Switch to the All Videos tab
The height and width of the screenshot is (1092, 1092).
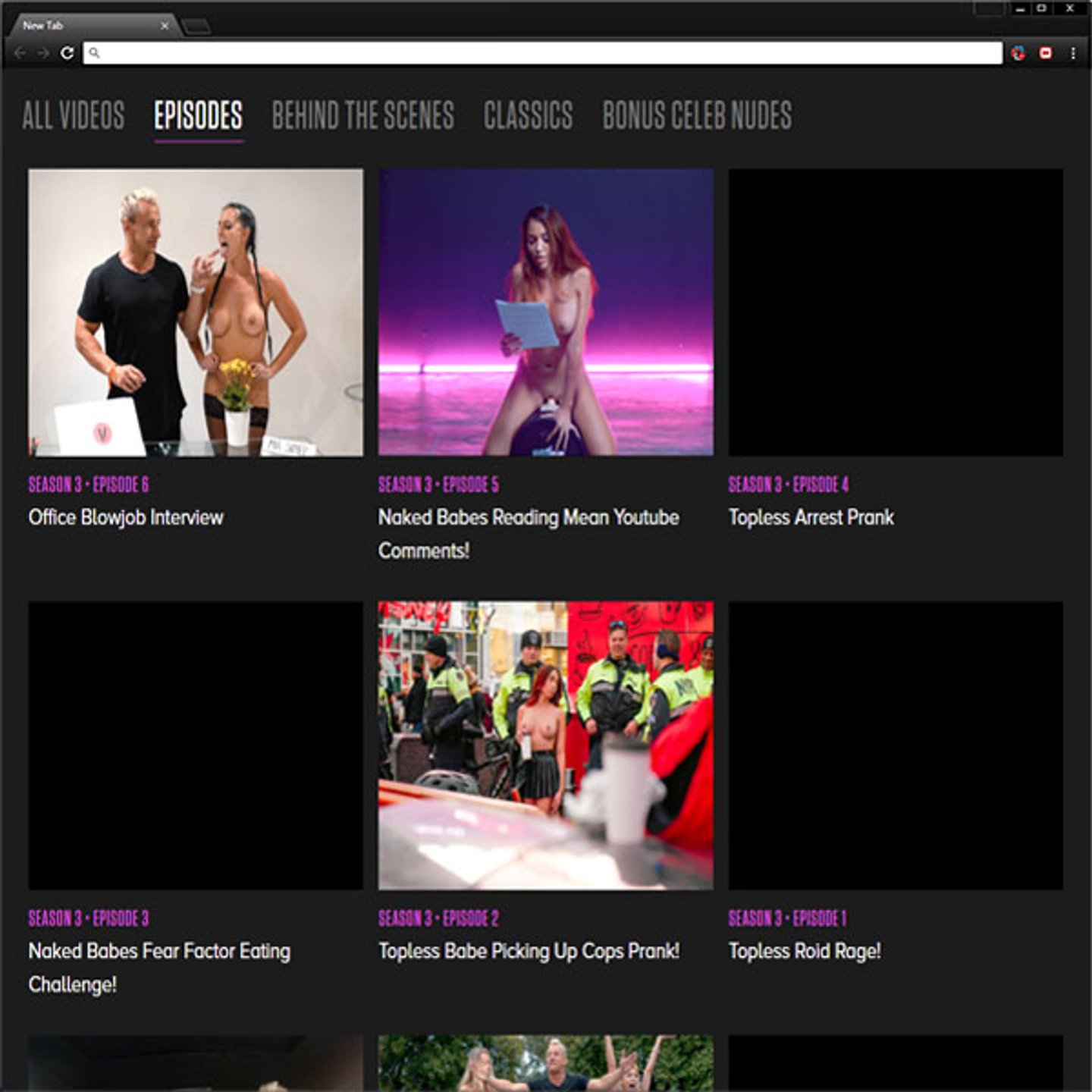(74, 116)
